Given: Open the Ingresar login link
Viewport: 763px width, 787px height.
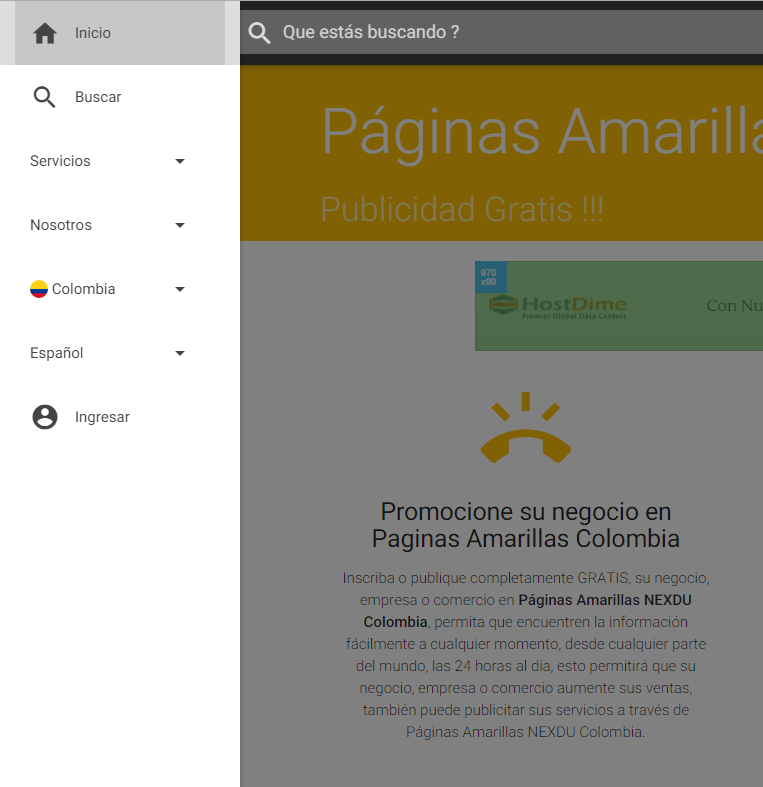Looking at the screenshot, I should click(102, 417).
